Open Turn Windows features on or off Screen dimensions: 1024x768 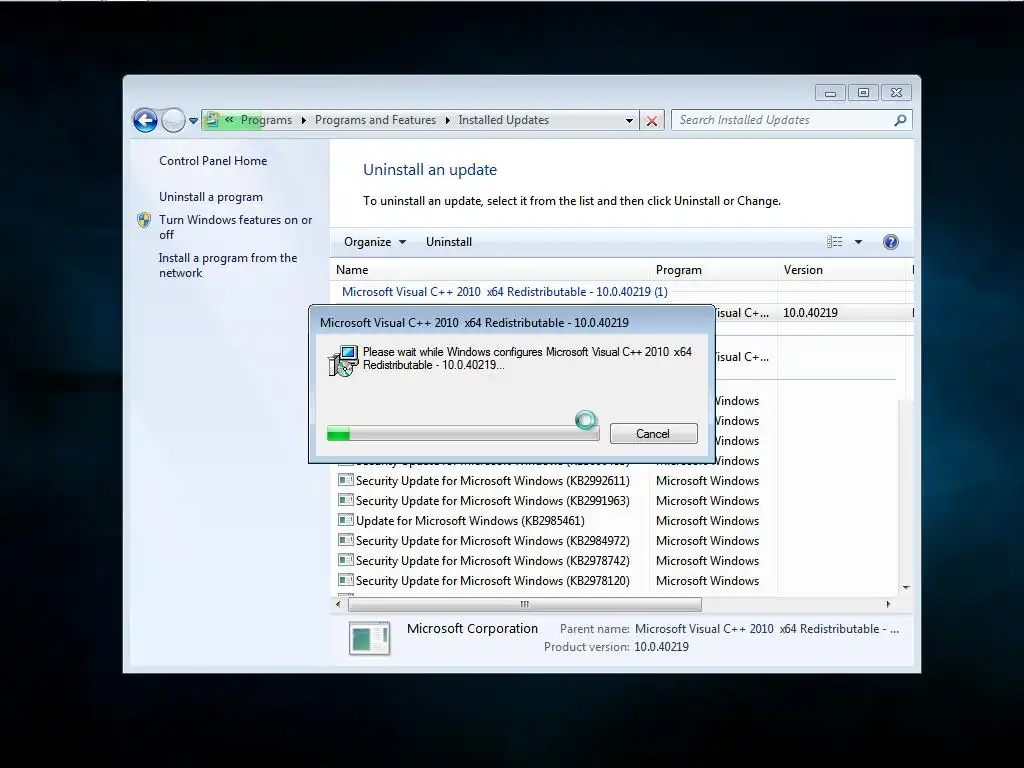[x=236, y=227]
